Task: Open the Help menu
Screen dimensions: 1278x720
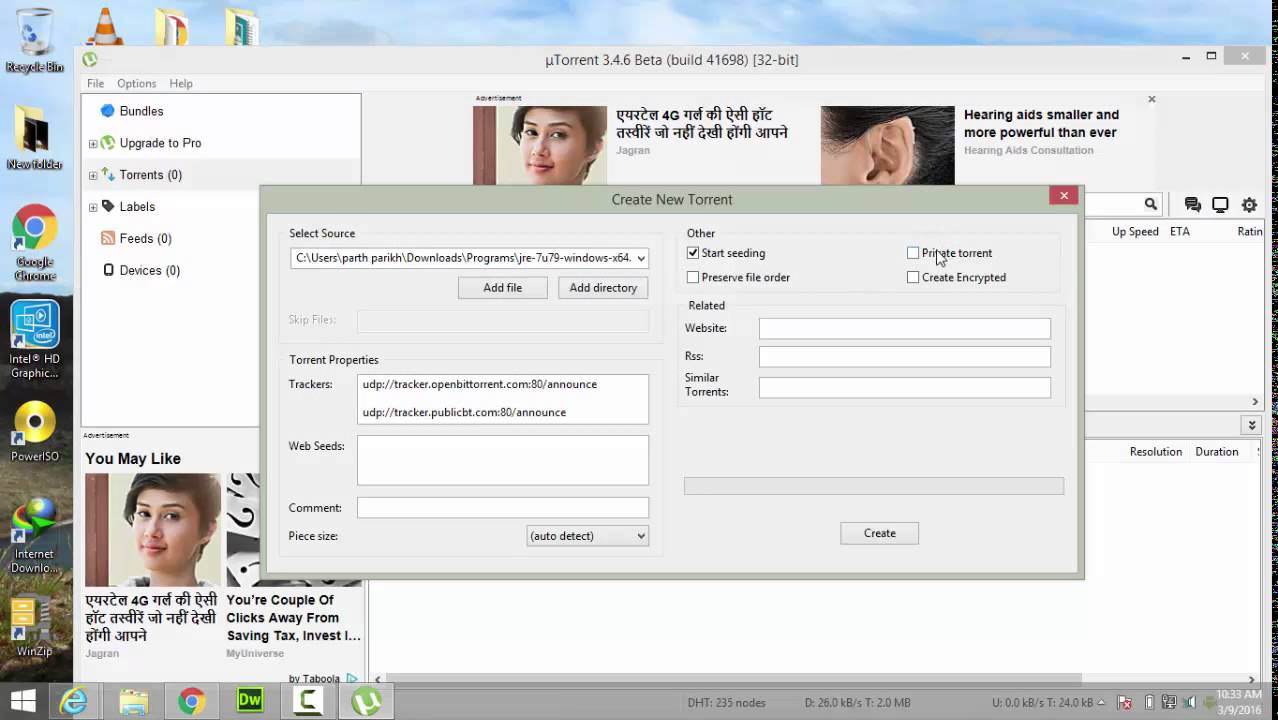Action: point(181,84)
